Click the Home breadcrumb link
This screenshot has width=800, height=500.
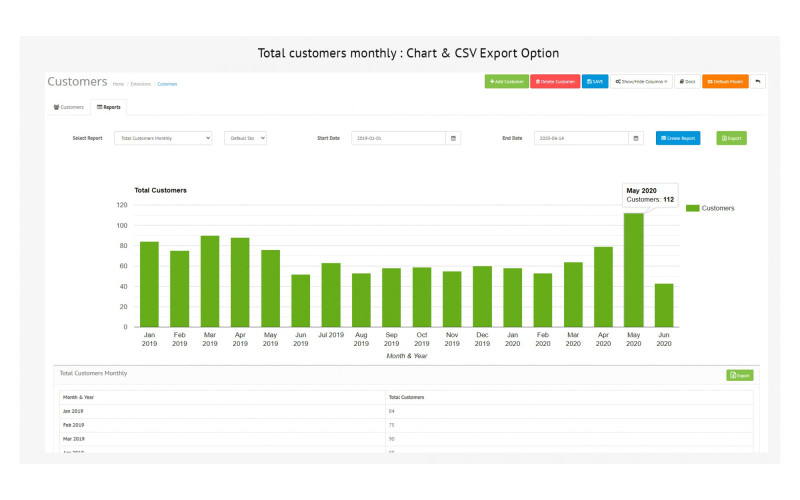pyautogui.click(x=118, y=84)
